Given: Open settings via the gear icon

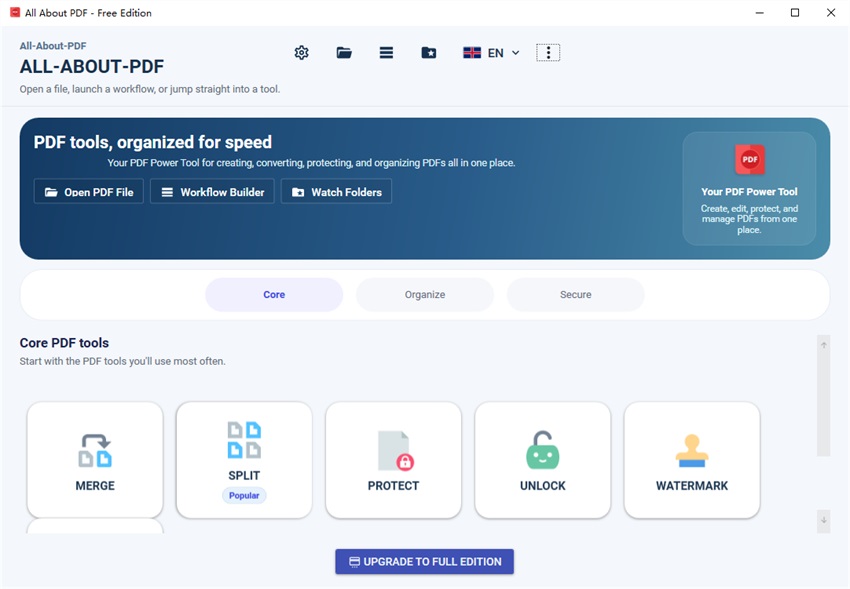Looking at the screenshot, I should [x=301, y=53].
